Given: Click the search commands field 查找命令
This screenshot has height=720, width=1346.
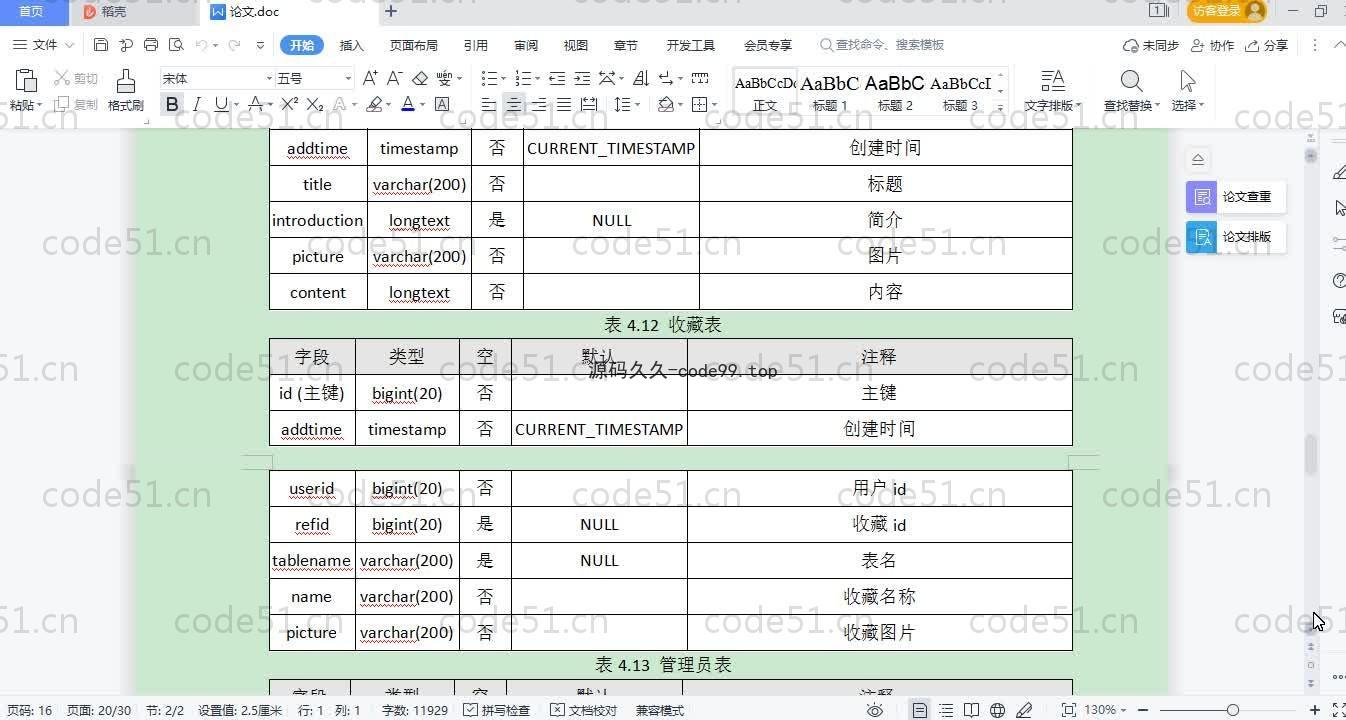Looking at the screenshot, I should tap(882, 45).
